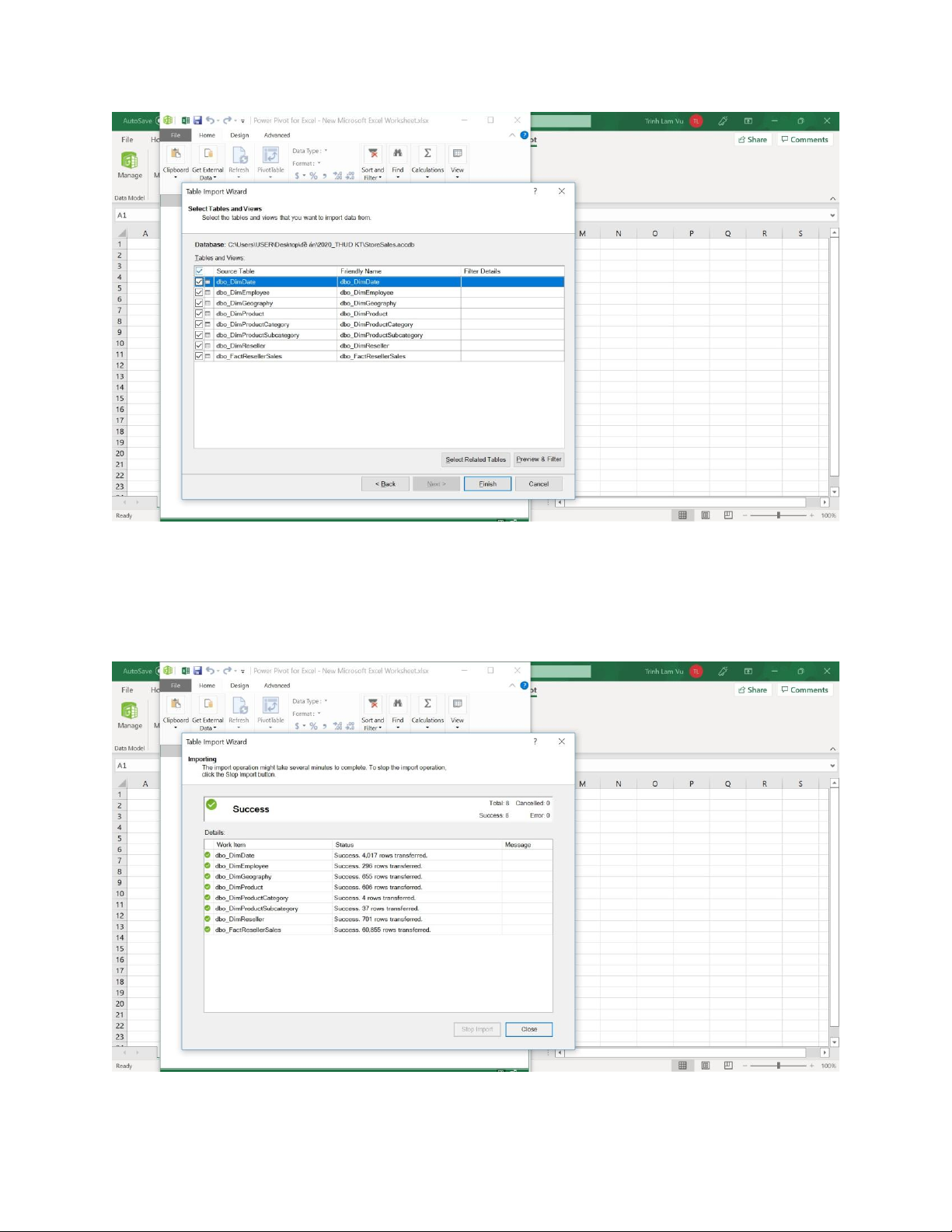Toggle the select-all checkbox in Source Table header
Image resolution: width=952 pixels, height=1232 pixels.
[x=199, y=271]
